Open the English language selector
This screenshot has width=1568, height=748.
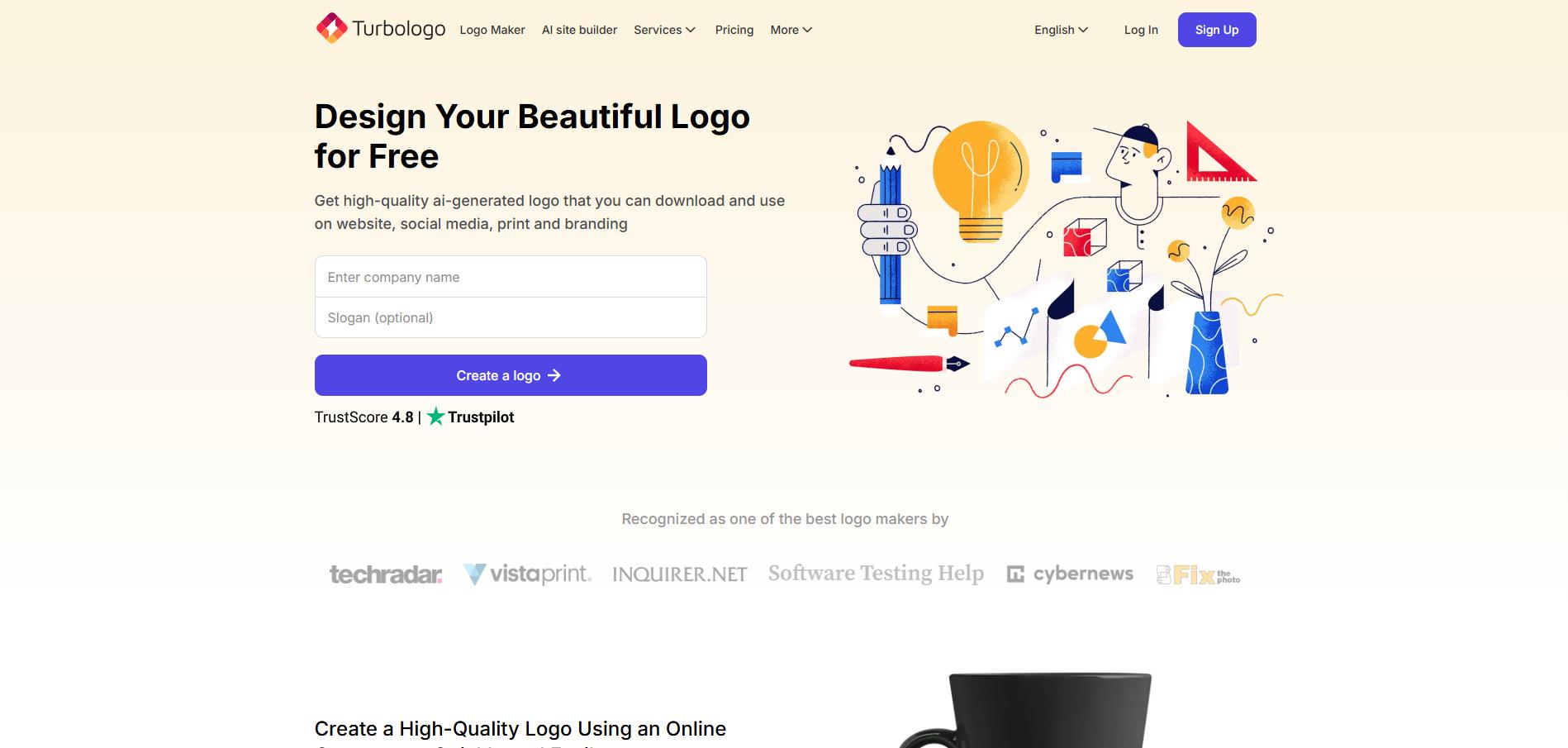click(x=1061, y=30)
